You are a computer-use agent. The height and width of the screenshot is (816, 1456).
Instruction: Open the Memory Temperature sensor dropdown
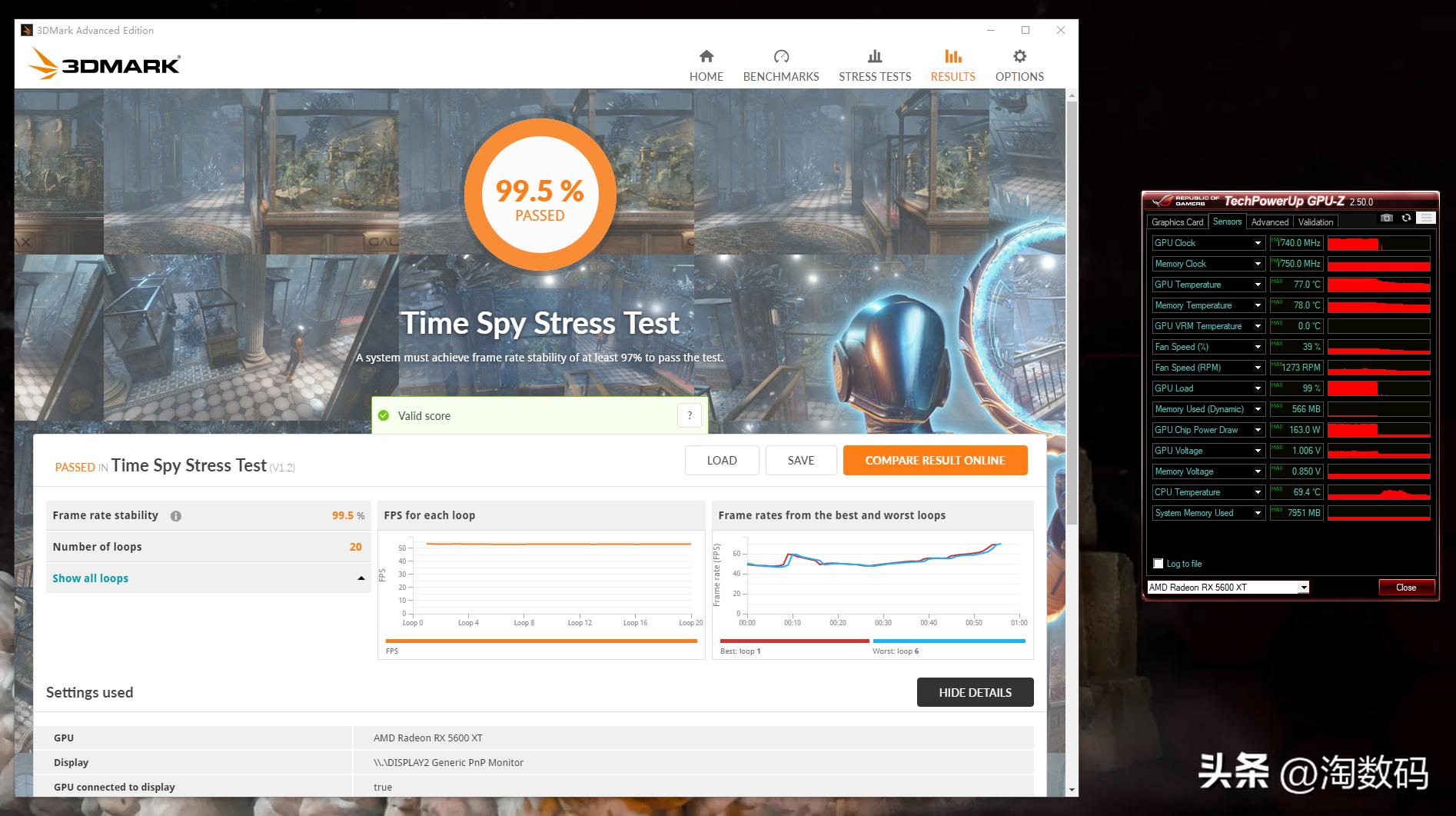click(x=1258, y=305)
